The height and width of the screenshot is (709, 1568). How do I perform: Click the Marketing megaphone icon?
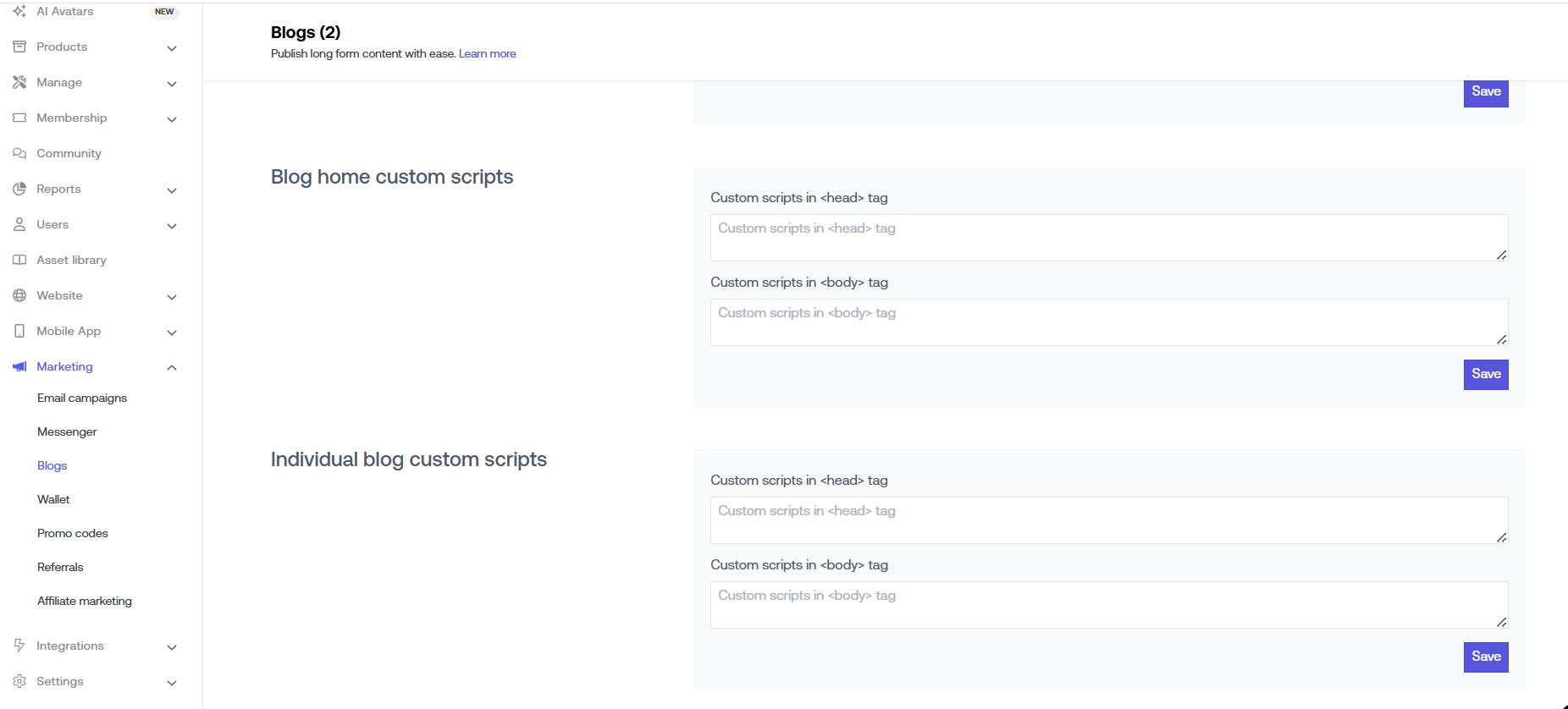tap(19, 366)
